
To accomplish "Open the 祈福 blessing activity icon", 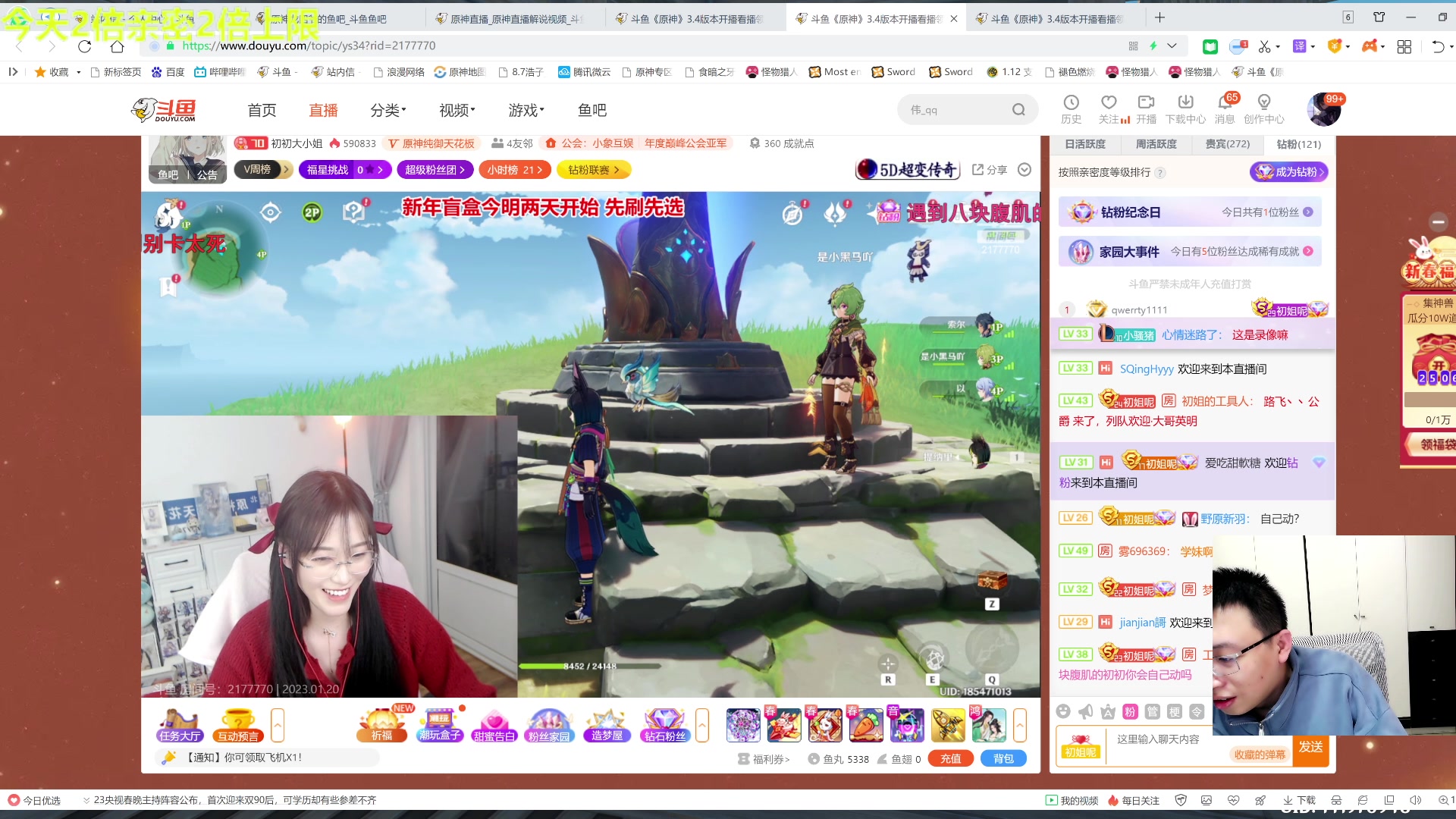I will click(x=381, y=725).
